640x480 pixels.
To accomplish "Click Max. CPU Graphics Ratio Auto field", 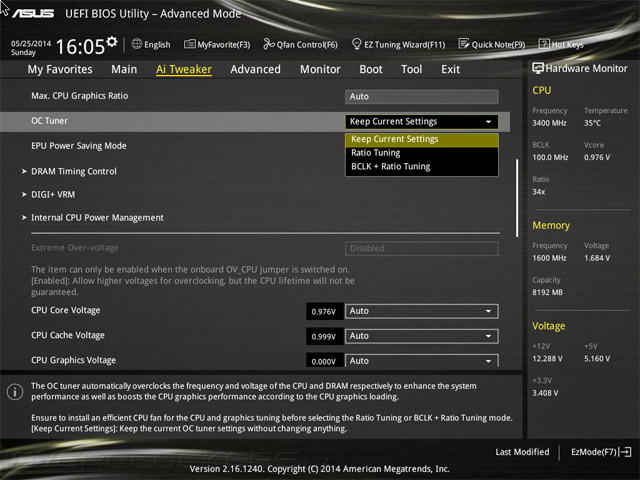I will click(x=422, y=97).
